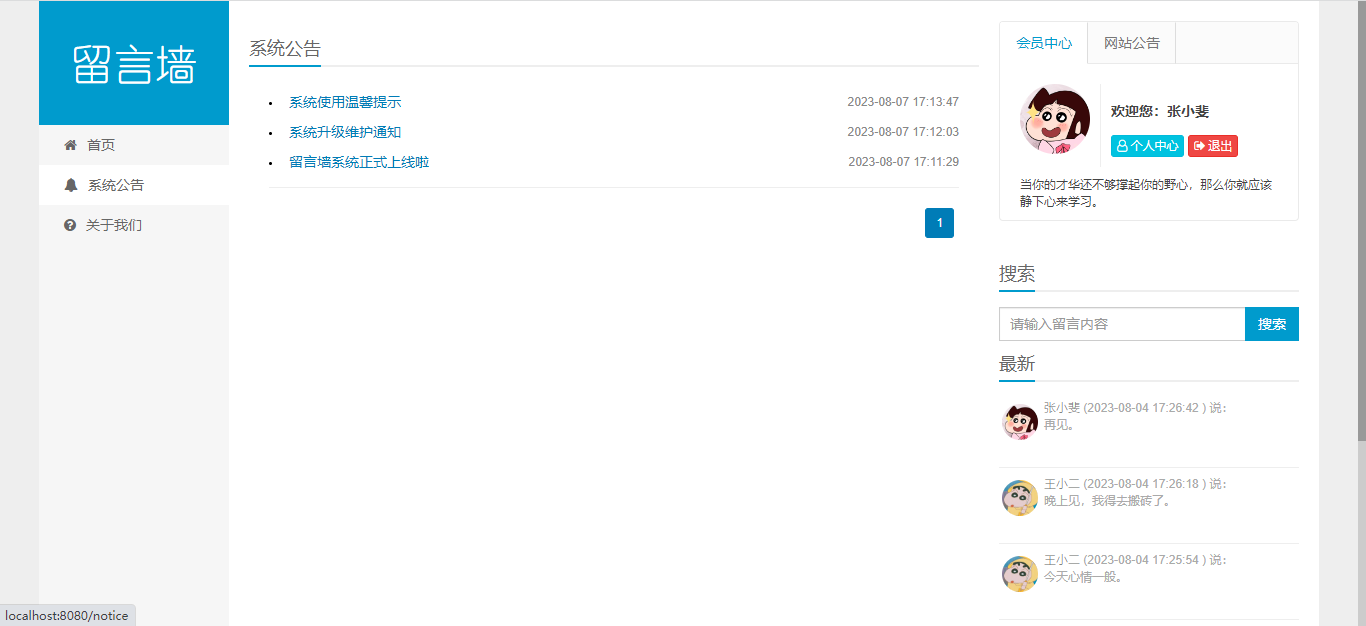The width and height of the screenshot is (1366, 626).
Task: Click 王小二's avatar next to 晚上见 message
Action: point(1020,498)
